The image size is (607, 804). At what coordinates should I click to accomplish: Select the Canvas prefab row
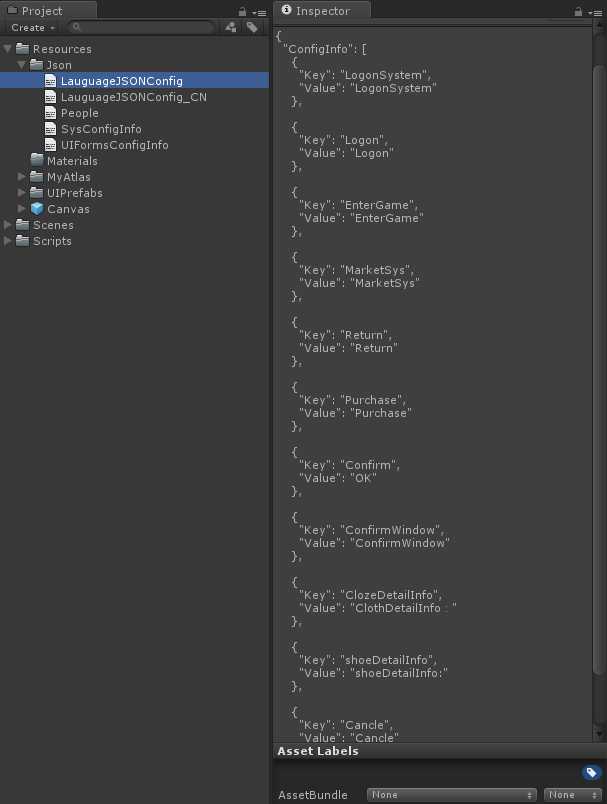coord(134,209)
